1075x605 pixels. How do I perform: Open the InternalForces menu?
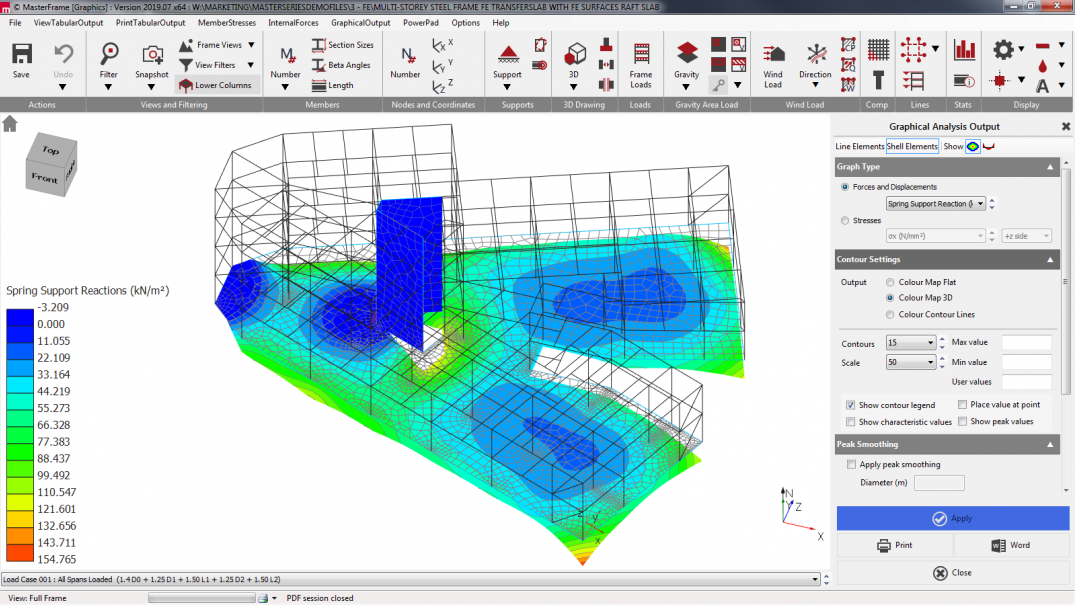click(294, 22)
